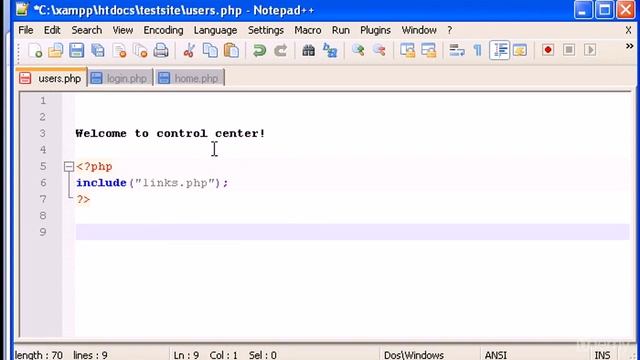Open Replace dialog toolbar icon
640x360 pixels.
pos(330,51)
